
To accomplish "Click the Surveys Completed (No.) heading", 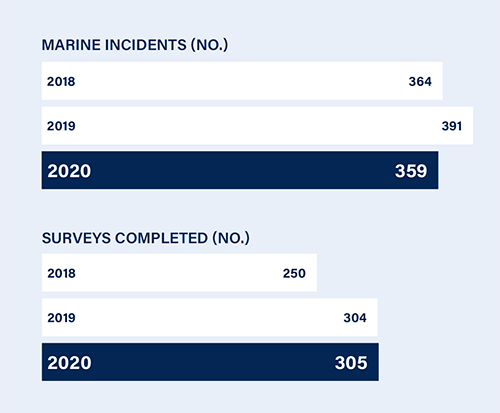I will [x=145, y=238].
